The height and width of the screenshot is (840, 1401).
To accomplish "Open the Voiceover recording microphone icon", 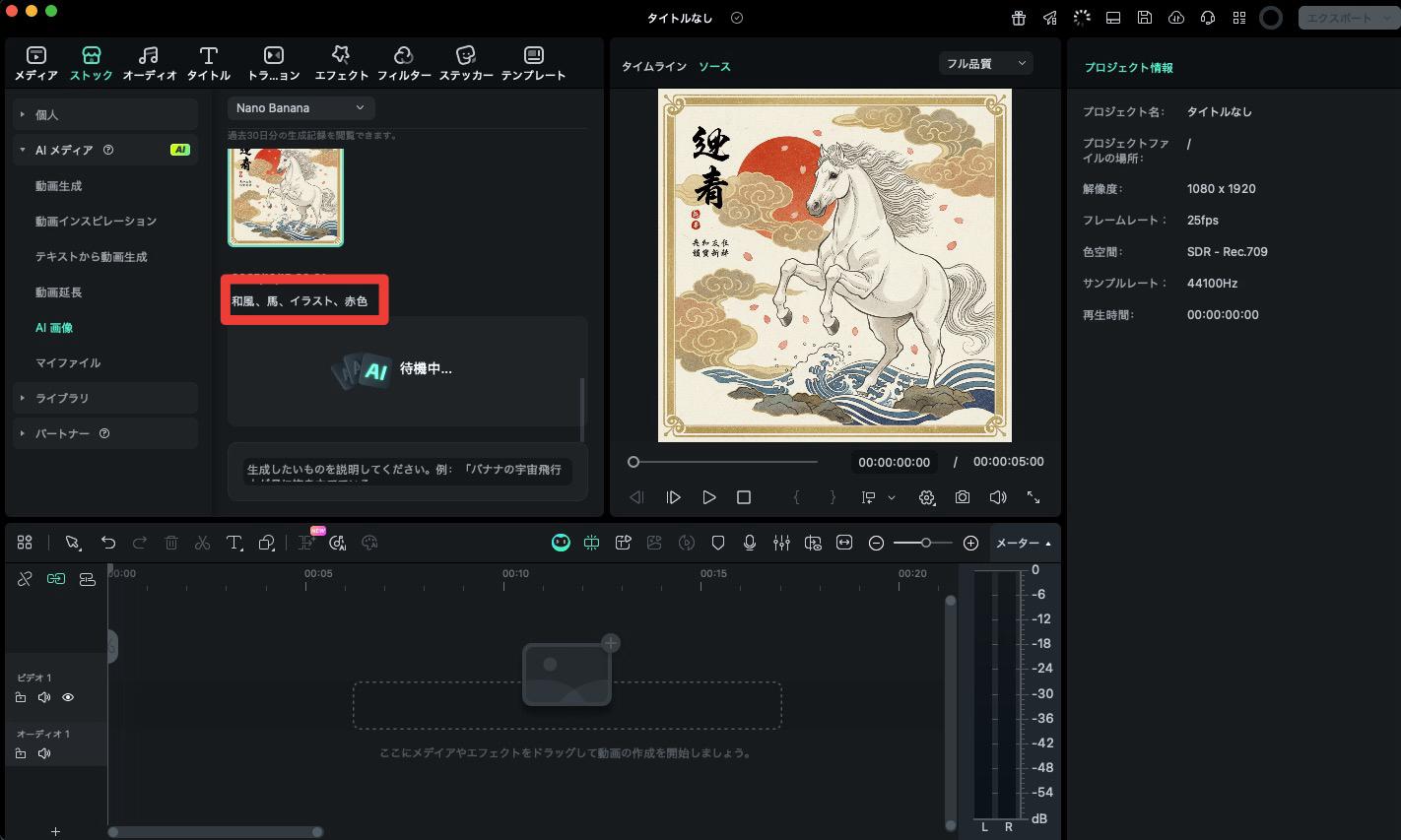I will click(x=750, y=543).
